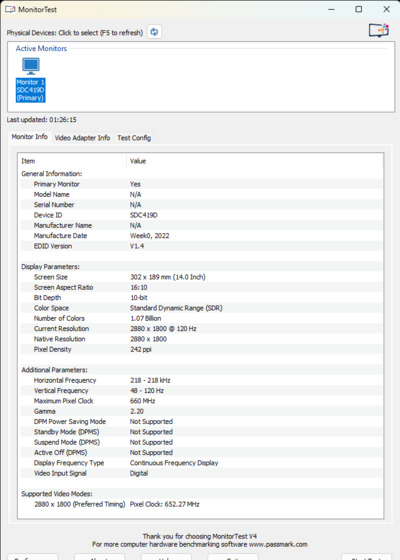
Task: Click the Additional Parameters section heading
Action: click(x=54, y=370)
